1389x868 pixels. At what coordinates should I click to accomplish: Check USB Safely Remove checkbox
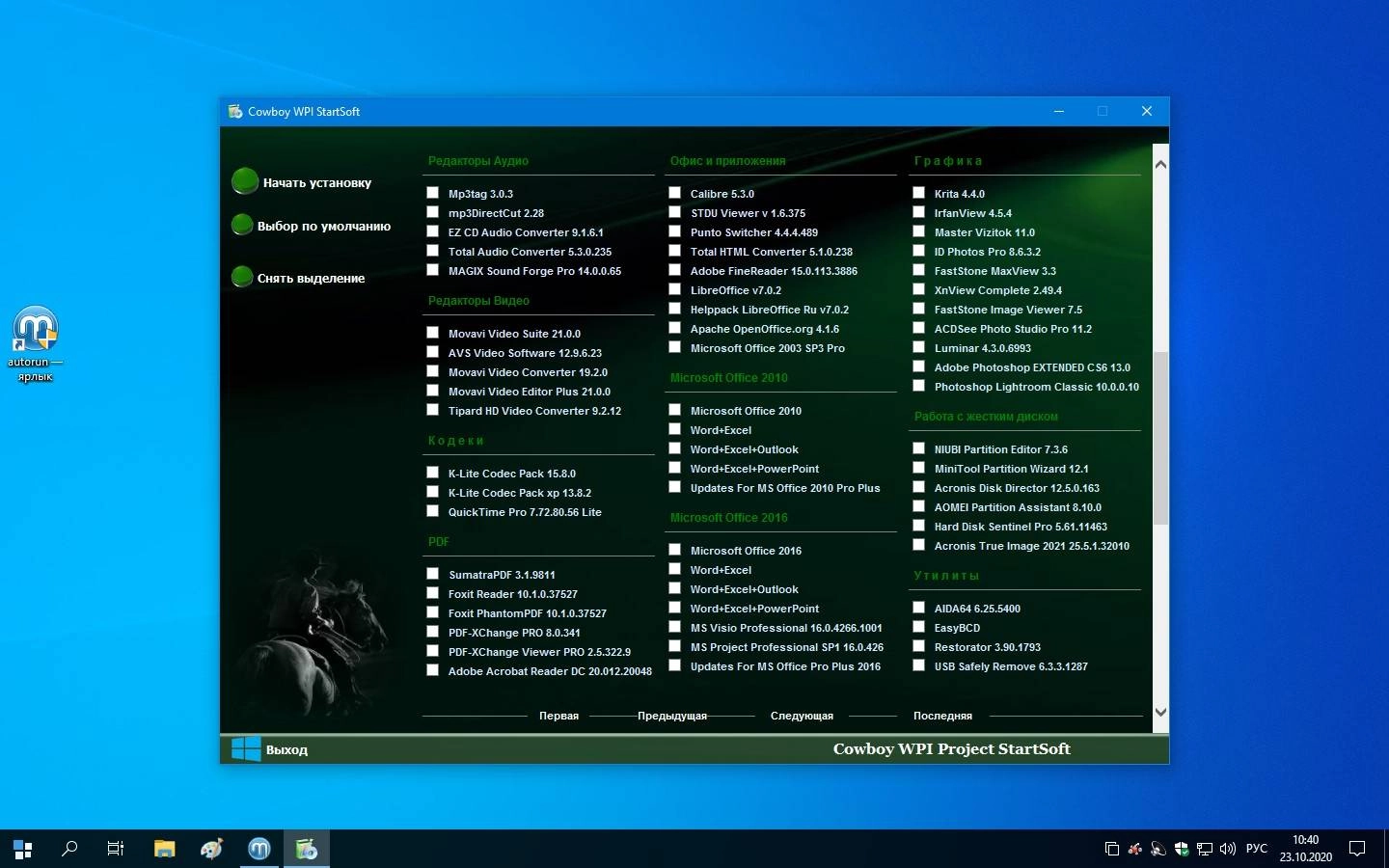pyautogui.click(x=919, y=665)
